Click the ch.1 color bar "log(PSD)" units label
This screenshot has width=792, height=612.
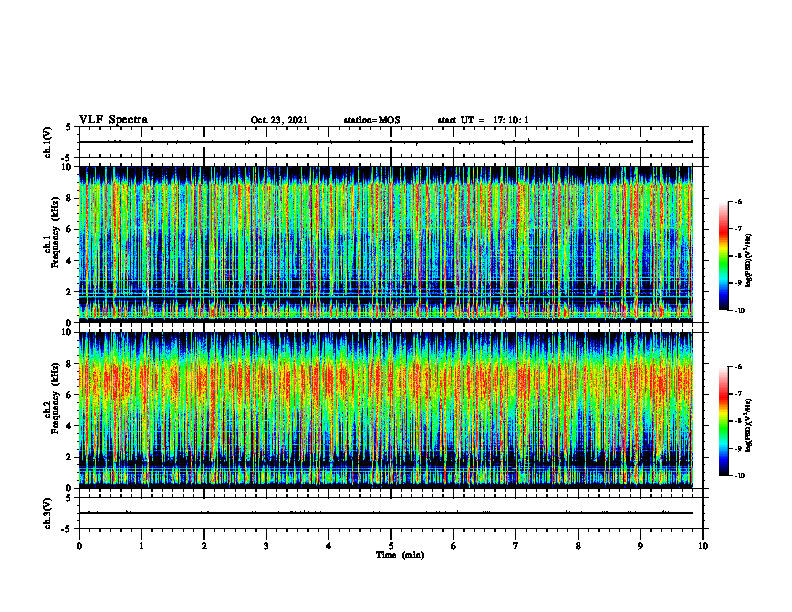coord(749,260)
